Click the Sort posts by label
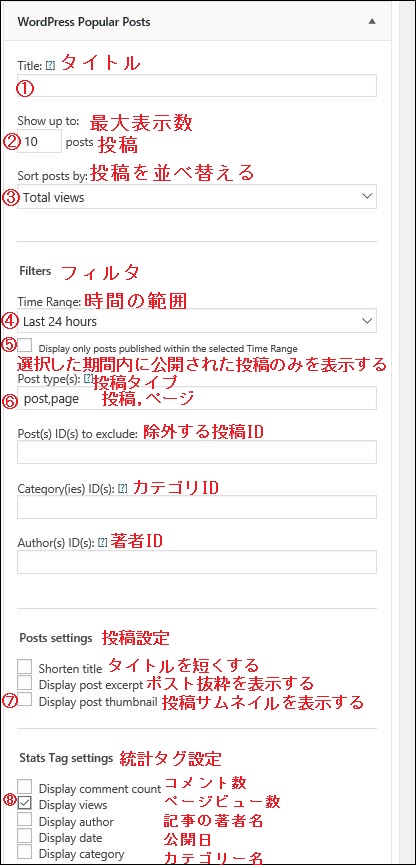416x865 pixels. pos(52,176)
